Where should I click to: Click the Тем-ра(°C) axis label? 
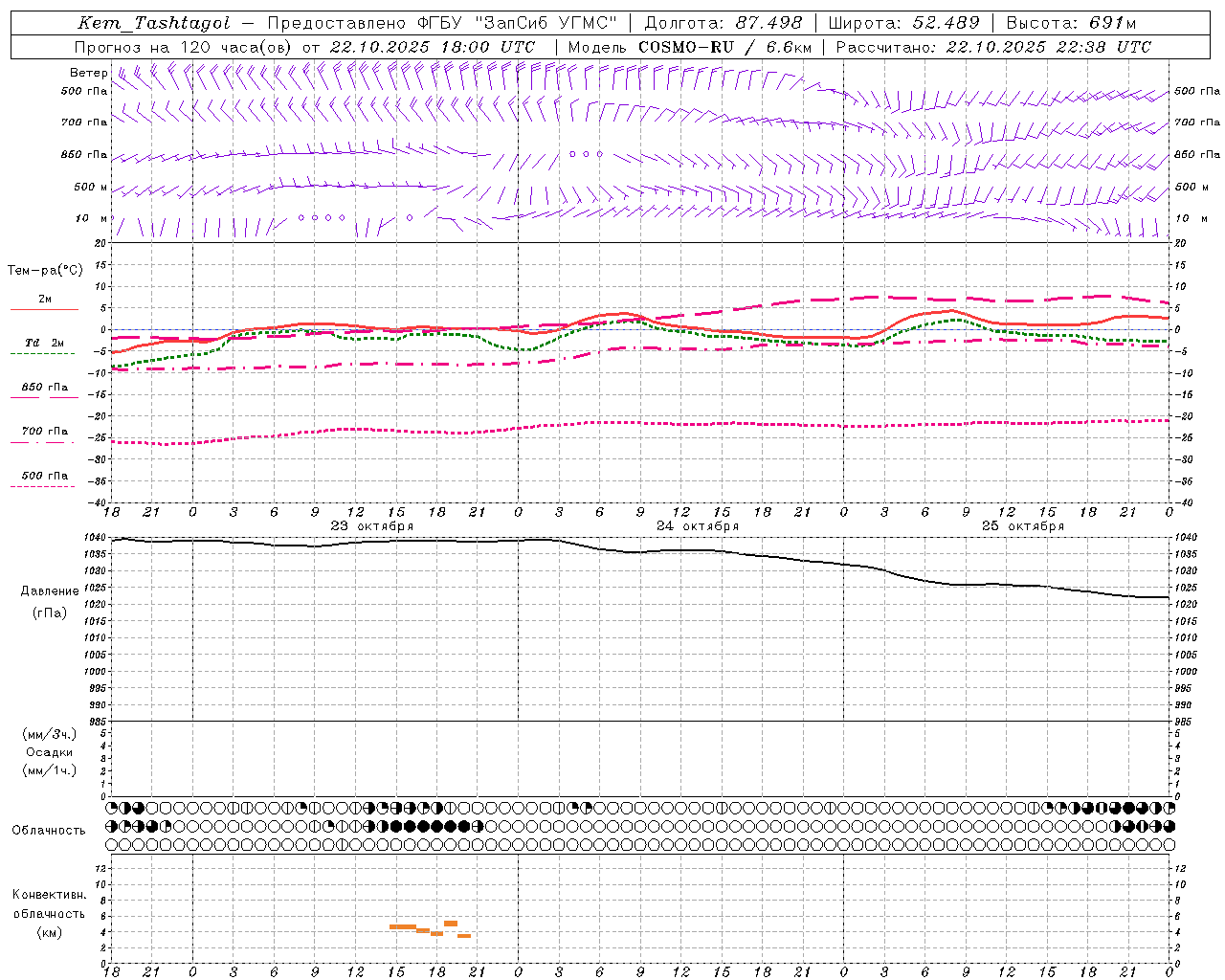pyautogui.click(x=45, y=271)
